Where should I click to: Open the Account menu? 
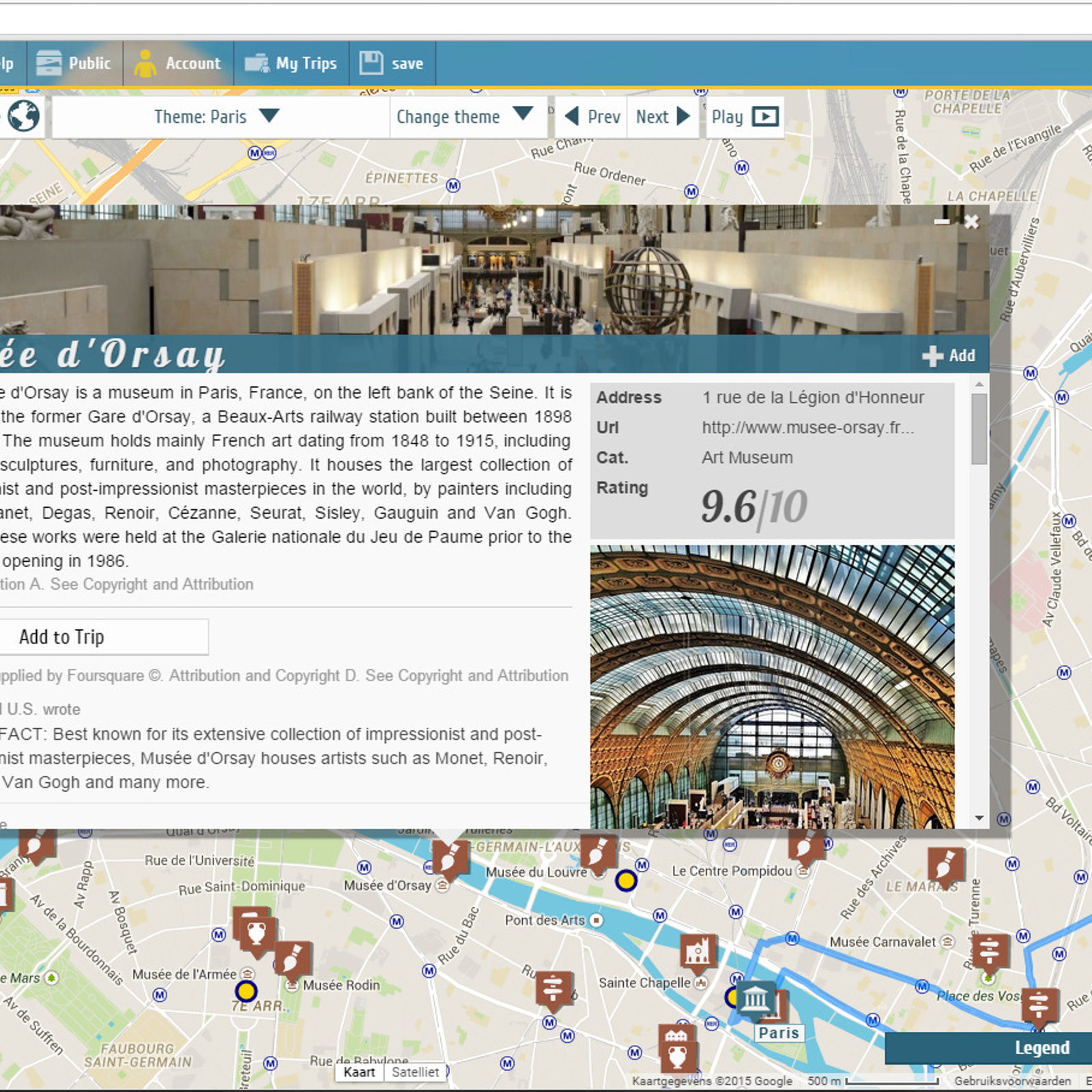click(178, 63)
